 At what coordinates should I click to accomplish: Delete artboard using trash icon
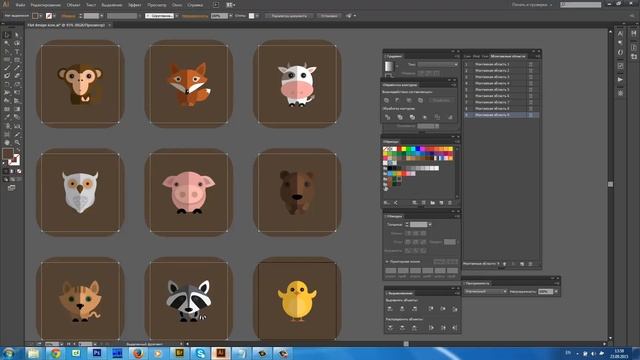[531, 264]
